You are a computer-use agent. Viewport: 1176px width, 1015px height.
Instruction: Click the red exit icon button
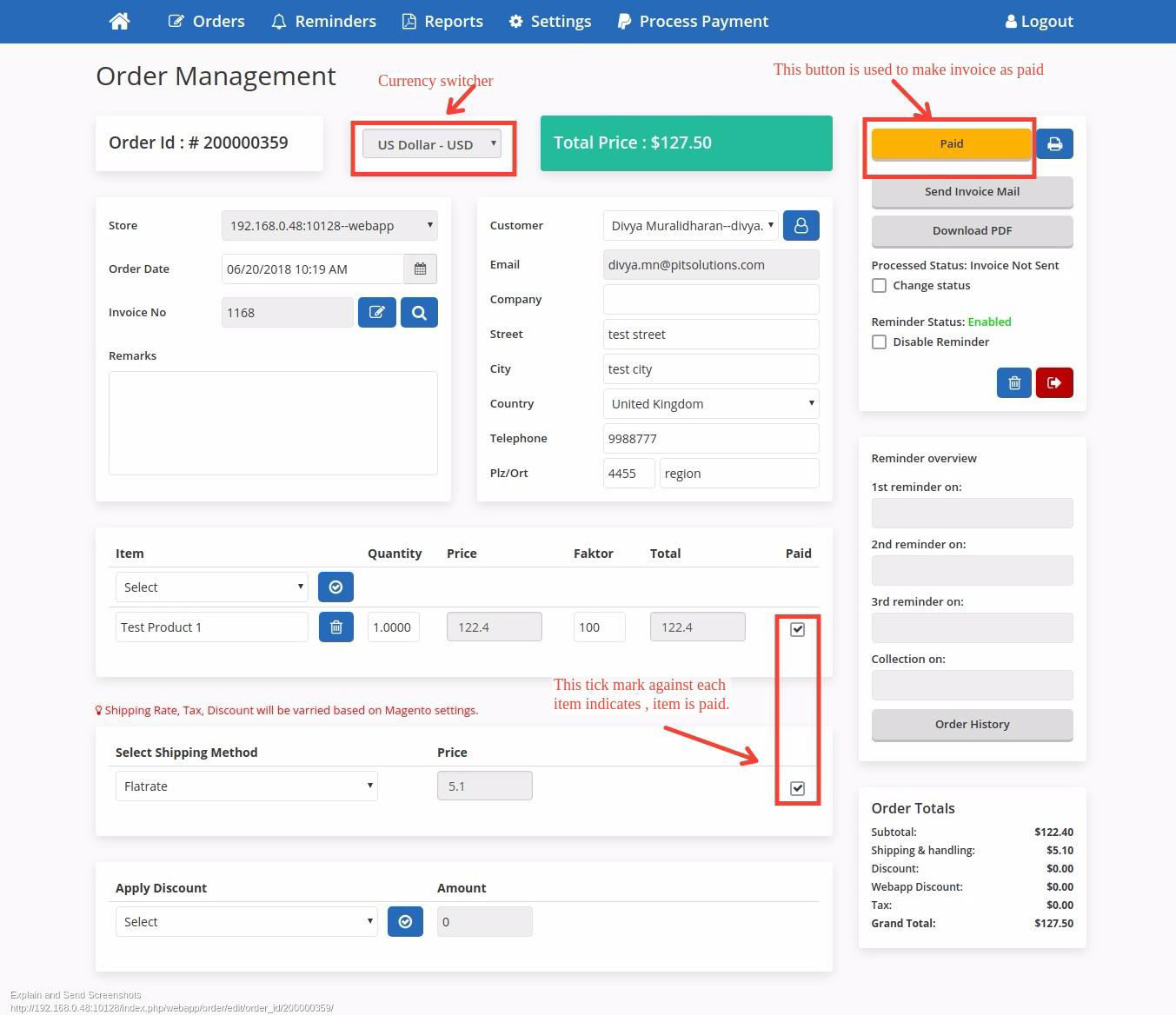1054,383
